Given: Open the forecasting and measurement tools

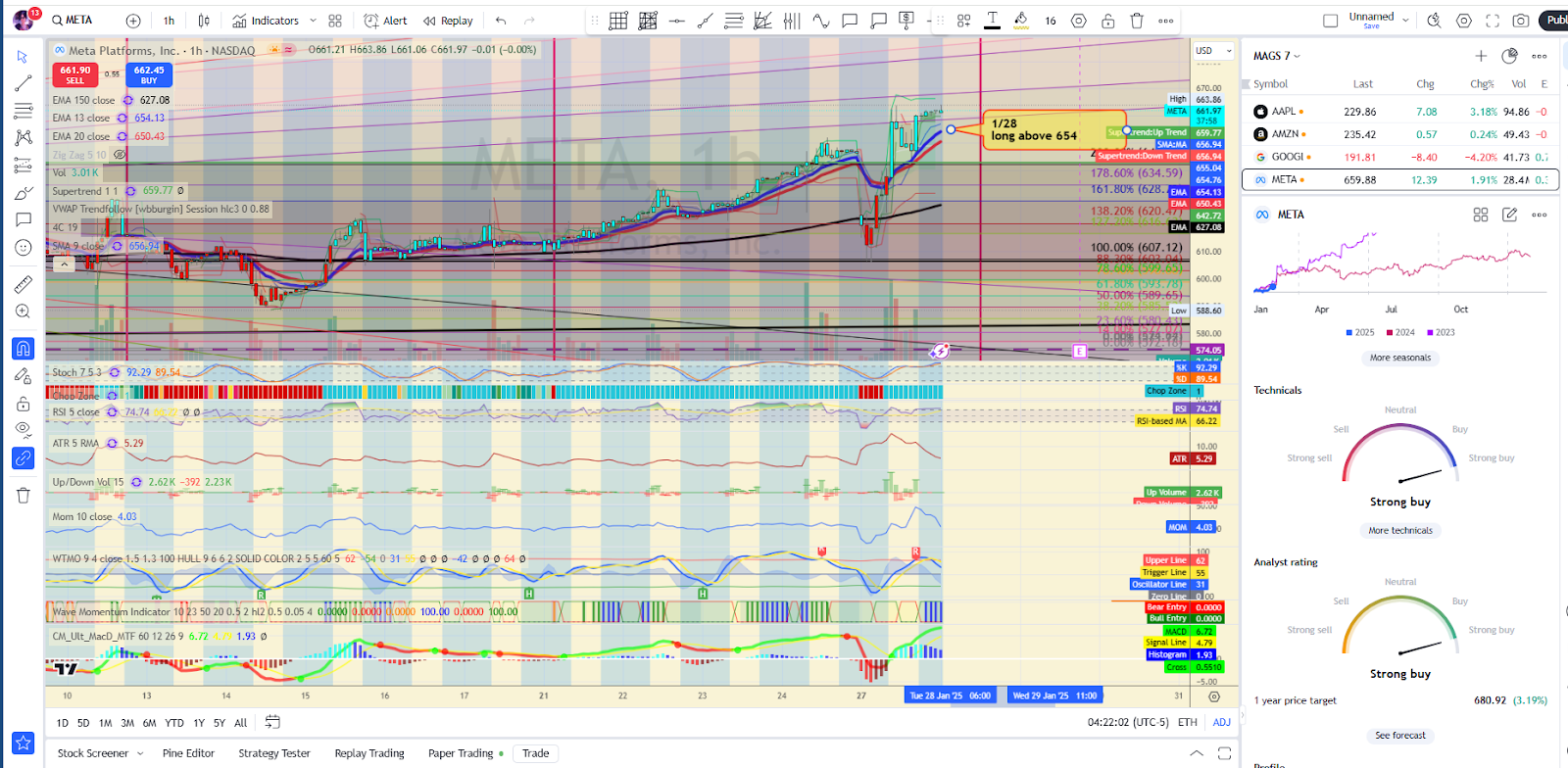Looking at the screenshot, I should 24,166.
